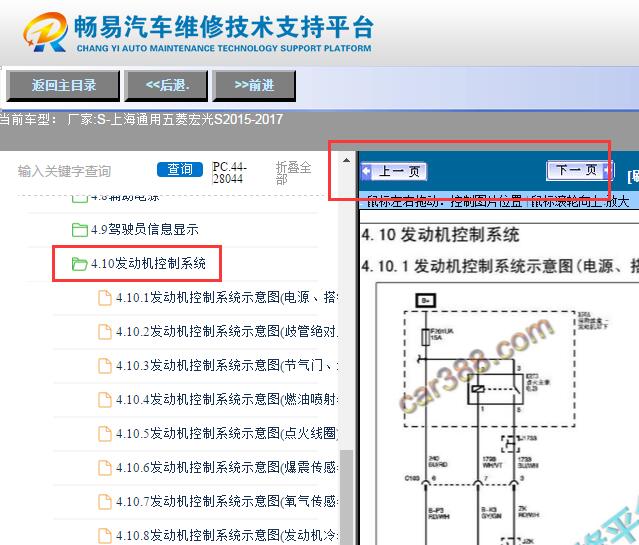Click the 当前车型 vehicle model text
The height and width of the screenshot is (545, 639).
pyautogui.click(x=141, y=119)
